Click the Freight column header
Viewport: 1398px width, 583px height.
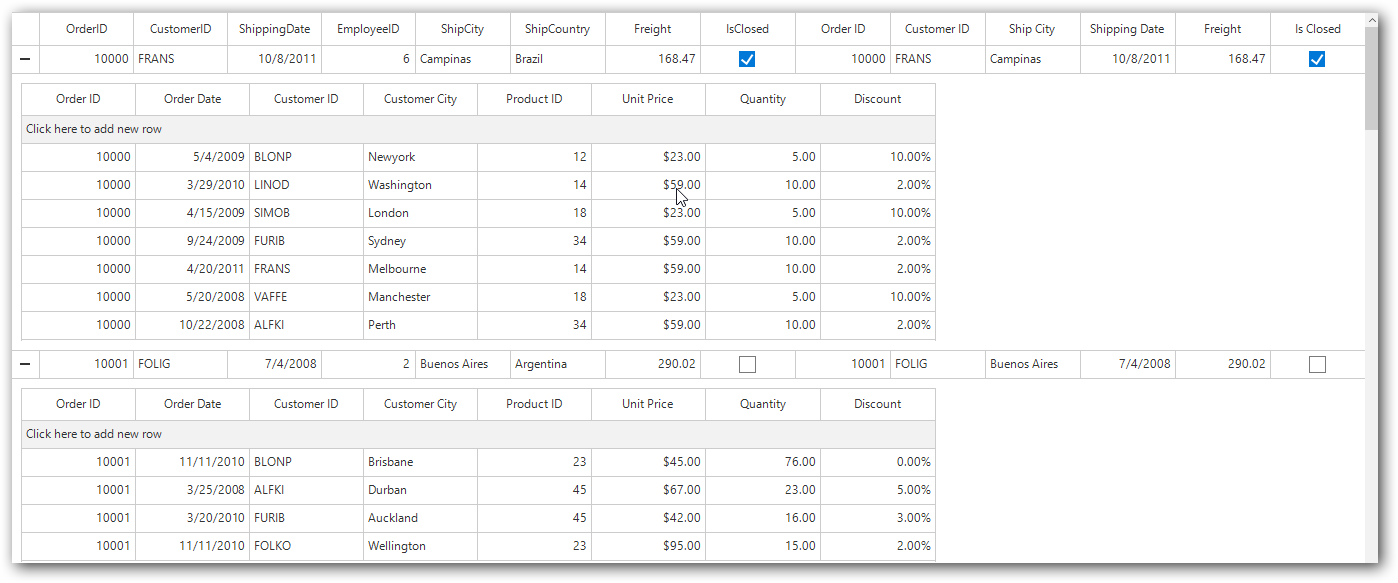(x=652, y=28)
